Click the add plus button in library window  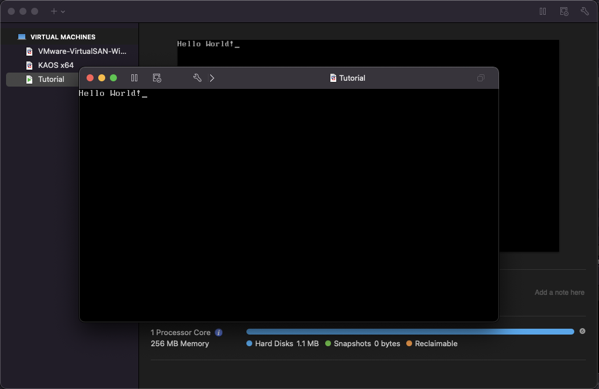[54, 11]
